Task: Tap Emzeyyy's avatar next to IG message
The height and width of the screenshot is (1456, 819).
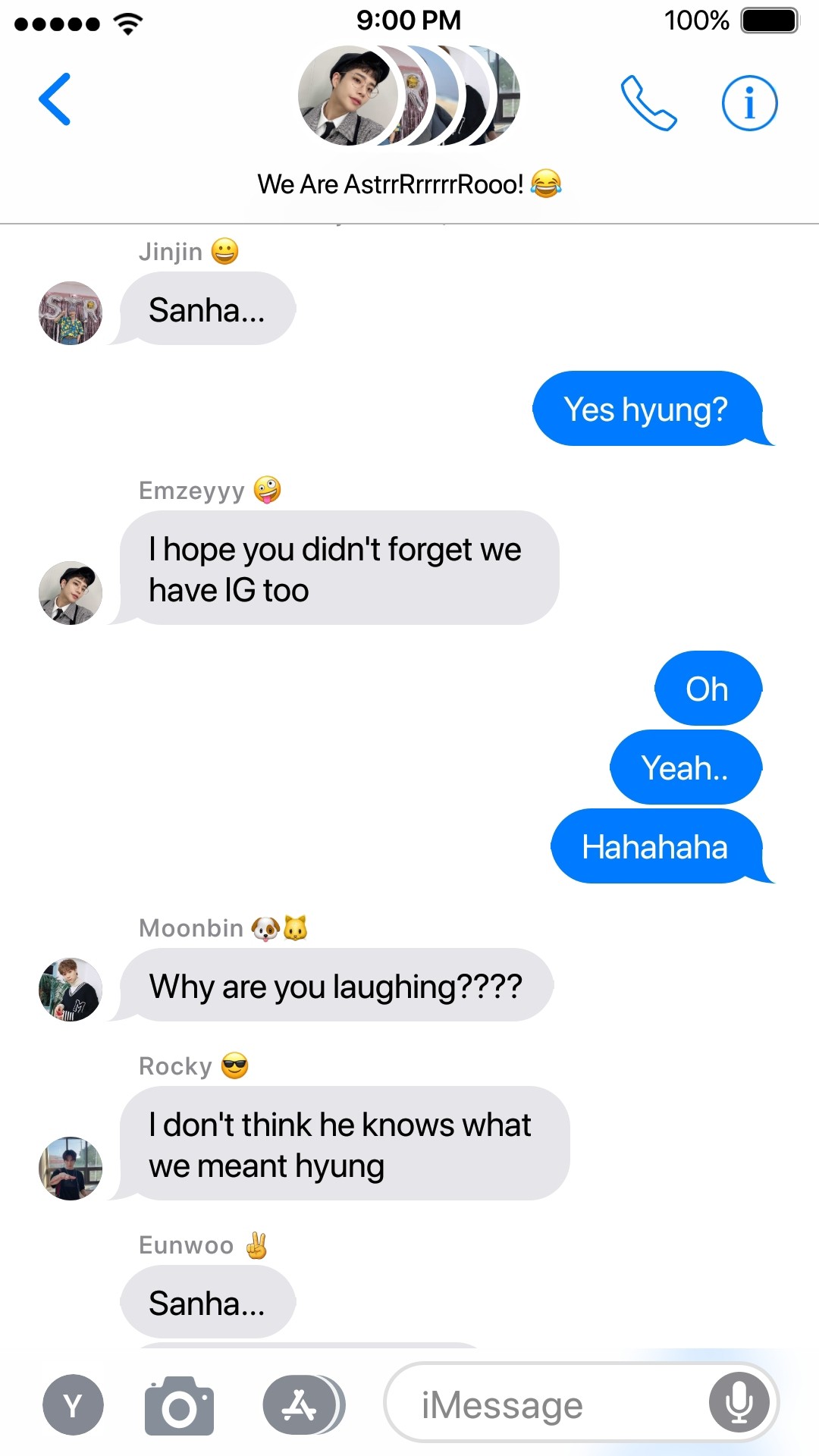Action: 71,593
